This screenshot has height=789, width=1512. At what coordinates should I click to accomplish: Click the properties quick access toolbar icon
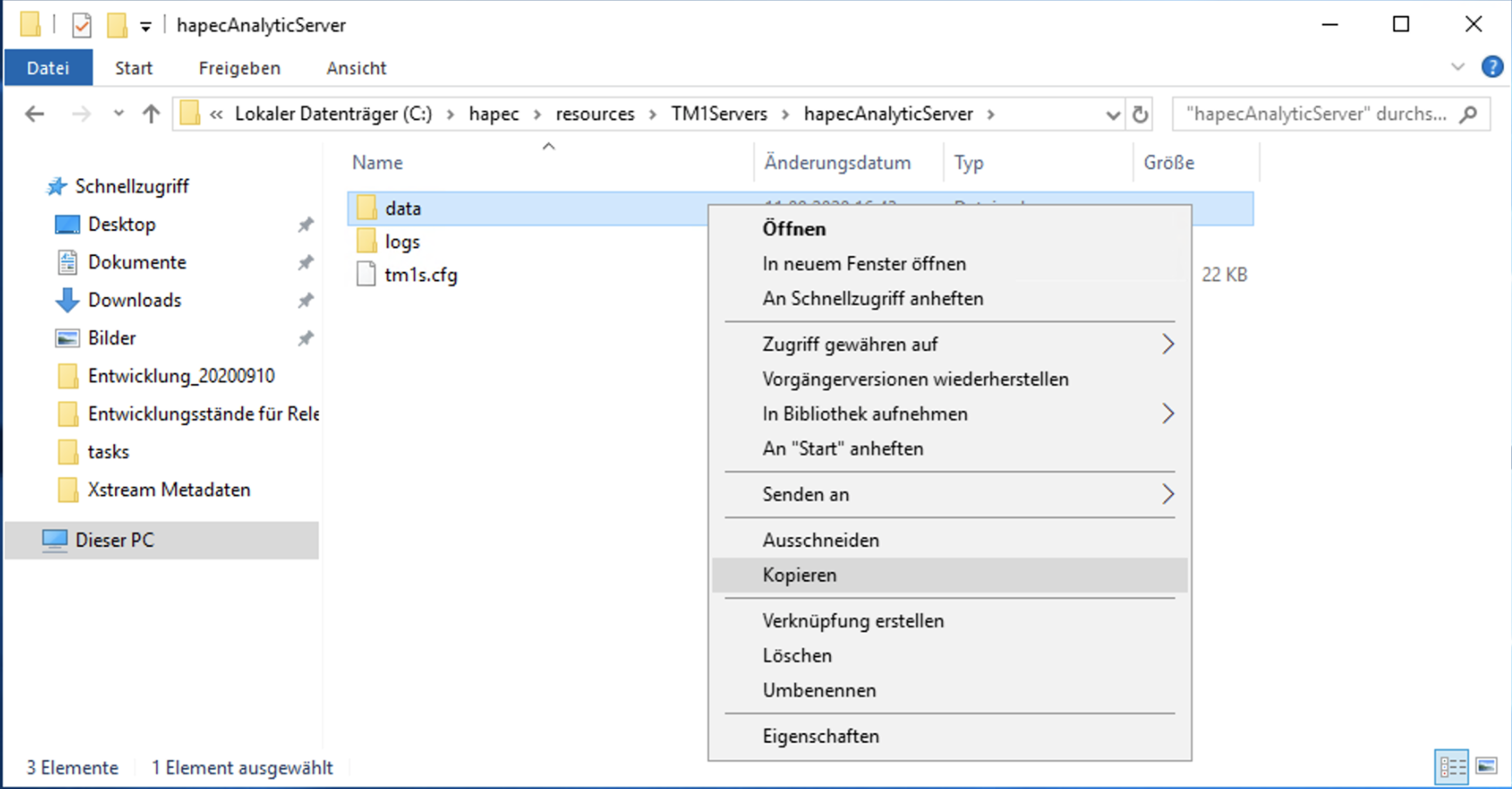click(x=82, y=25)
